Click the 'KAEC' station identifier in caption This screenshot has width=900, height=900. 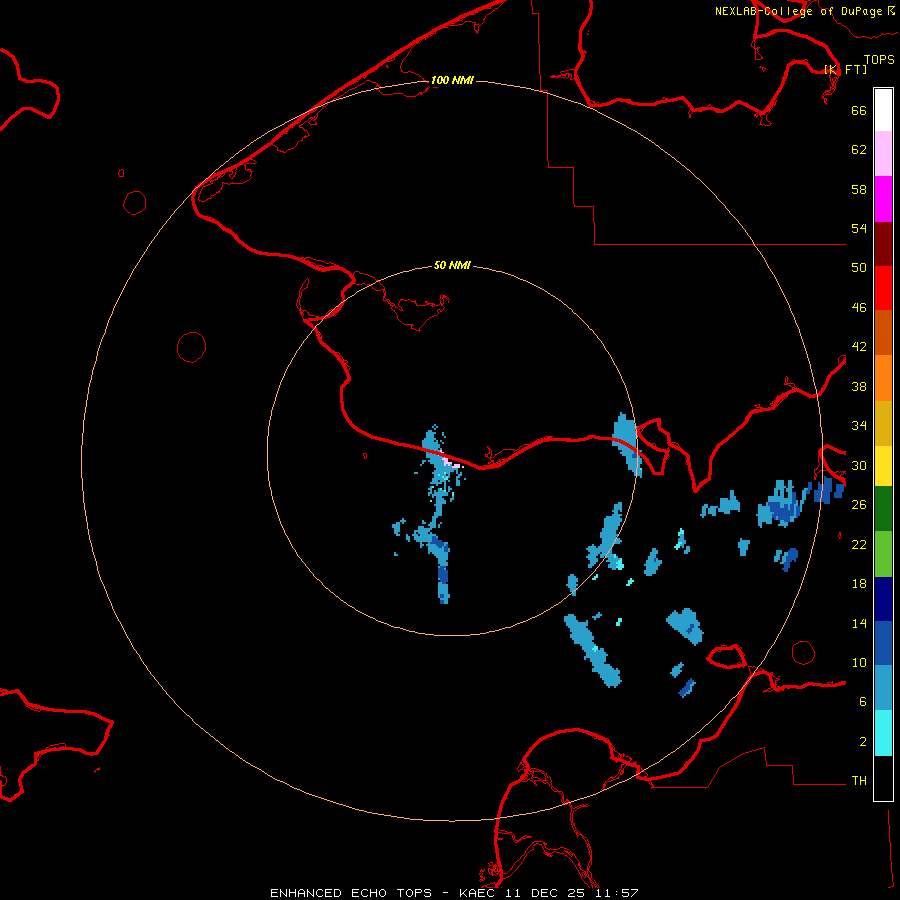[480, 893]
